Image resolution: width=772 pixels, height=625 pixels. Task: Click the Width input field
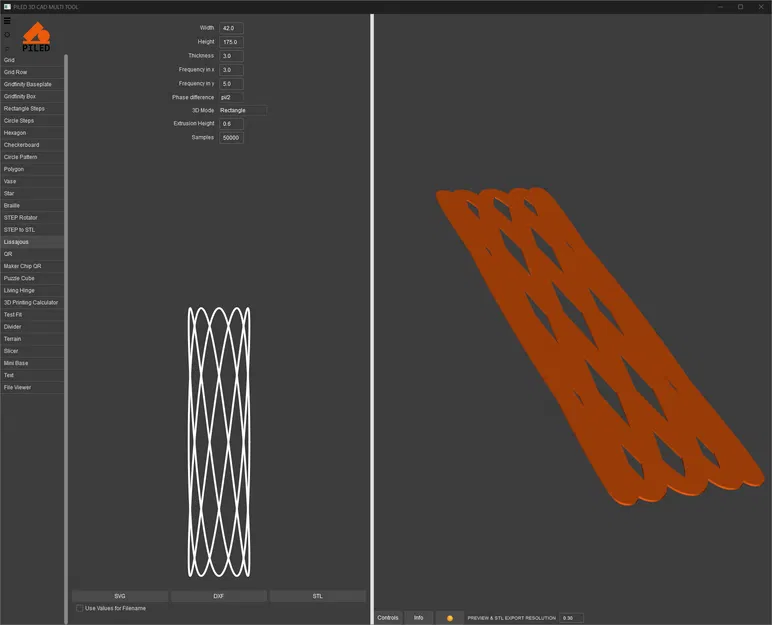(231, 28)
